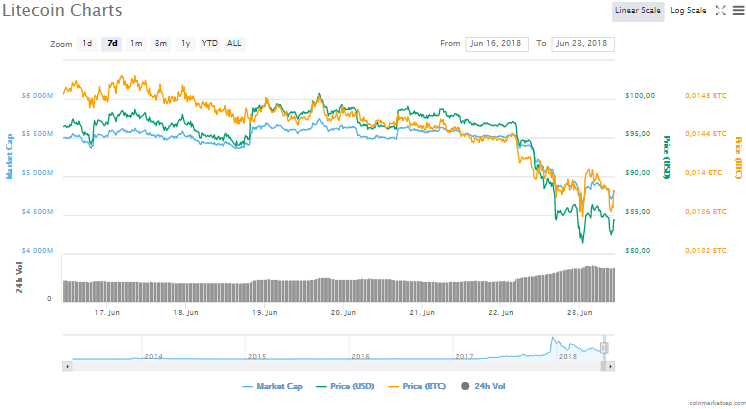Click the 22. Jun axis label
This screenshot has height=409, width=746.
501,312
